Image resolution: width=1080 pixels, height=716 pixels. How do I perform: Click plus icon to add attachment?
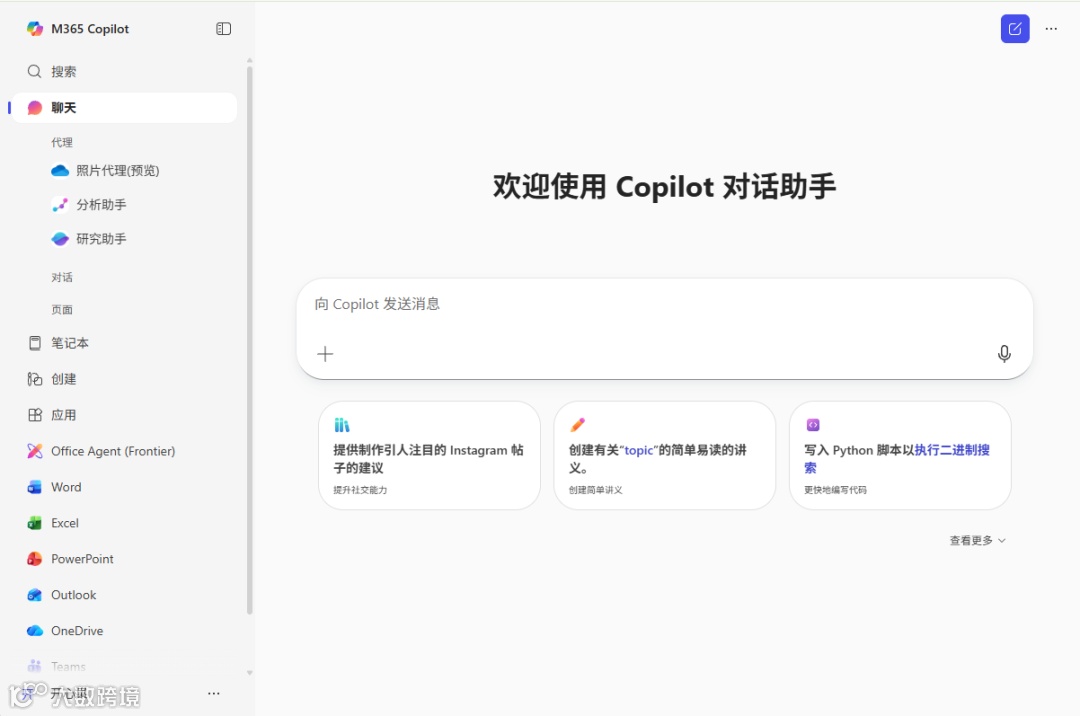tap(325, 354)
